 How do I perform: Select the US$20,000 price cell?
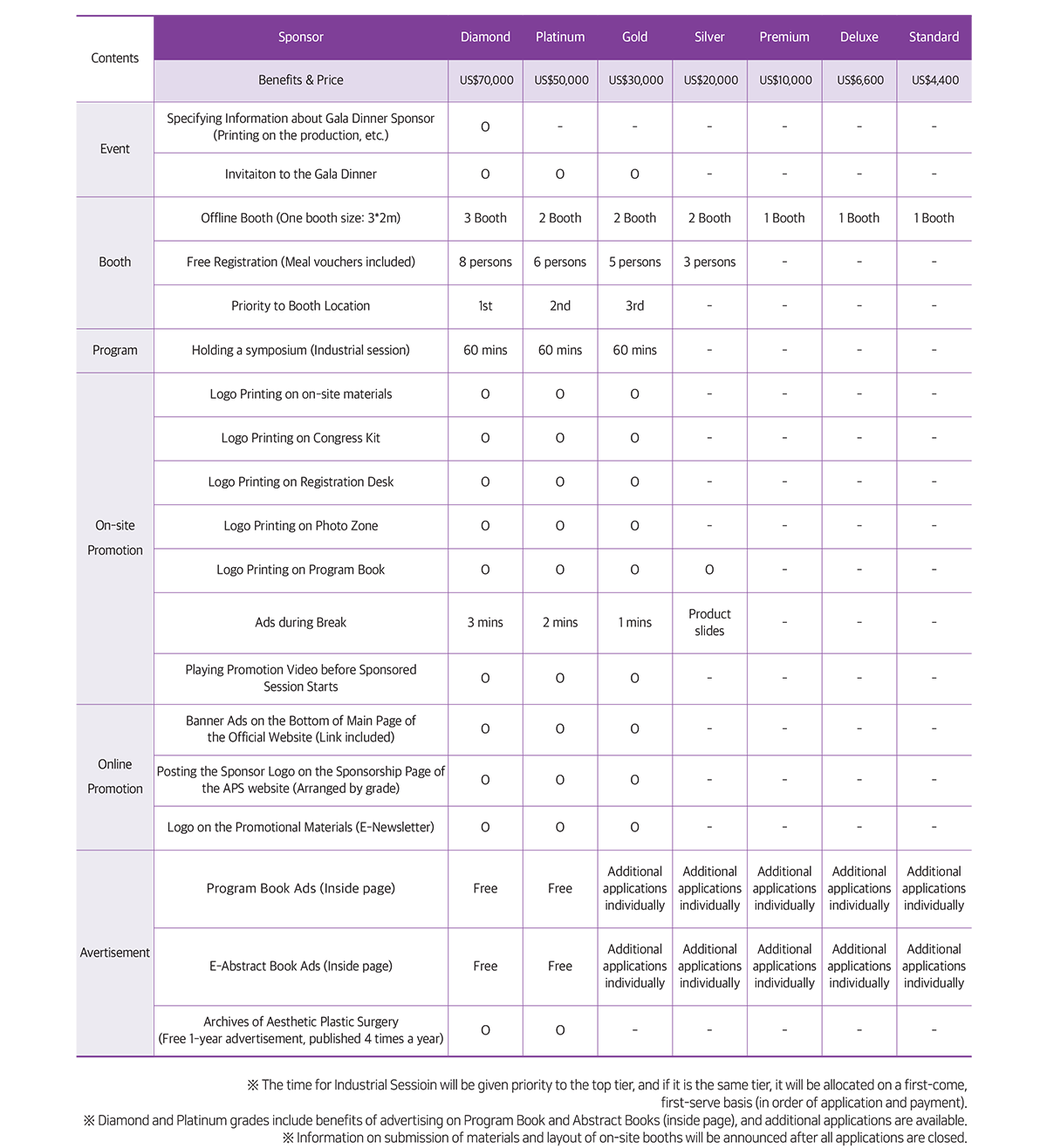tap(710, 80)
